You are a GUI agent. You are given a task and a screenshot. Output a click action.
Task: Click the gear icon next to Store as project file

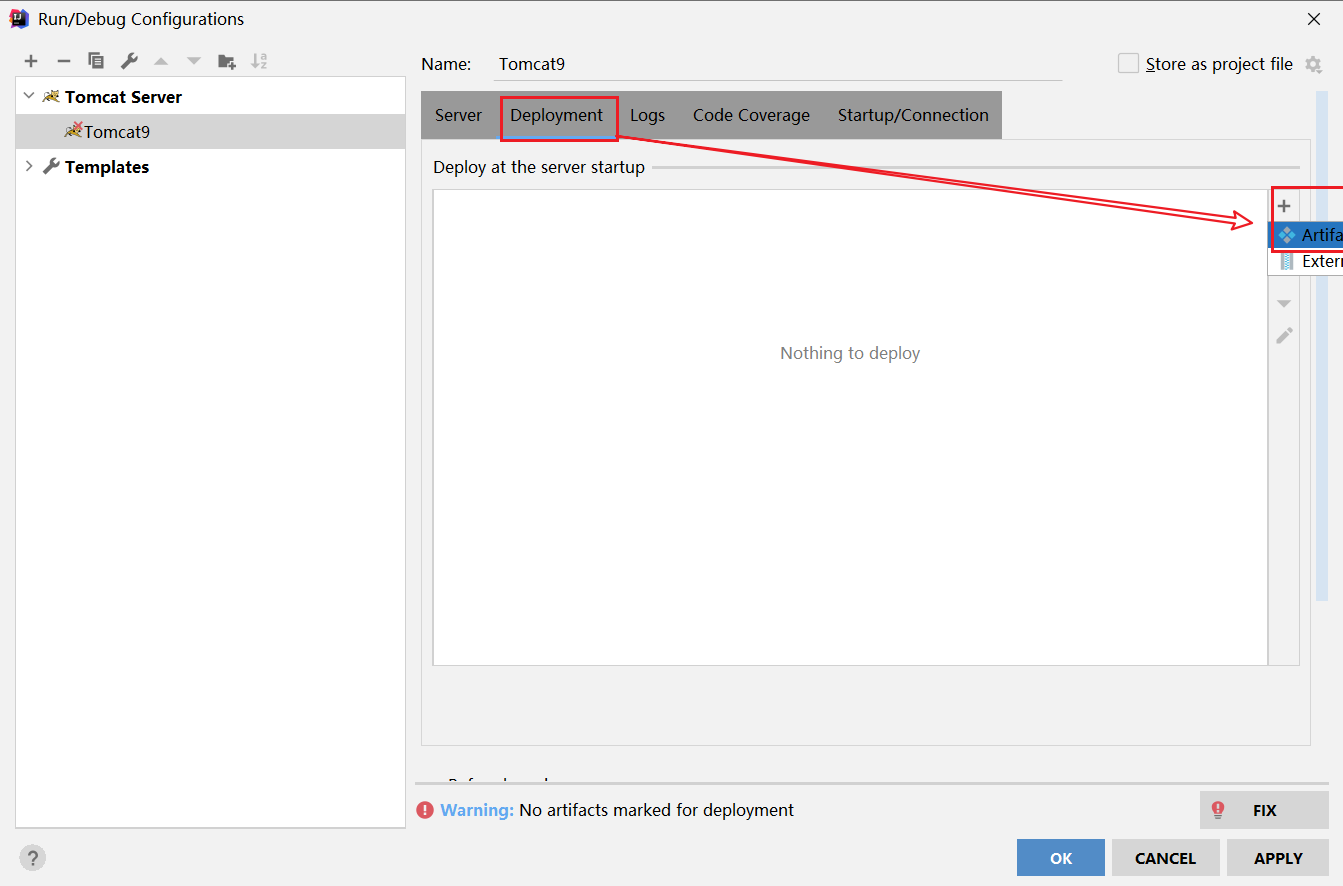coord(1313,64)
